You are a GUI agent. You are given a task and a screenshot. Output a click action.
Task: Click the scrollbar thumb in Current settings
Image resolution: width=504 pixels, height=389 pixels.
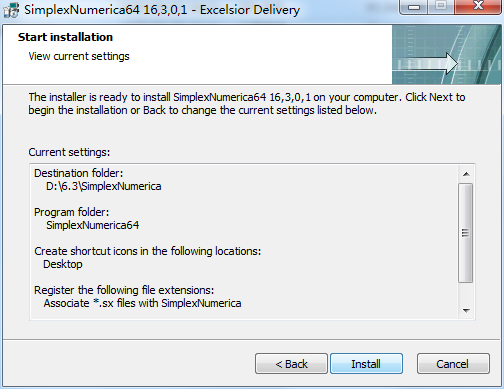tap(466, 233)
